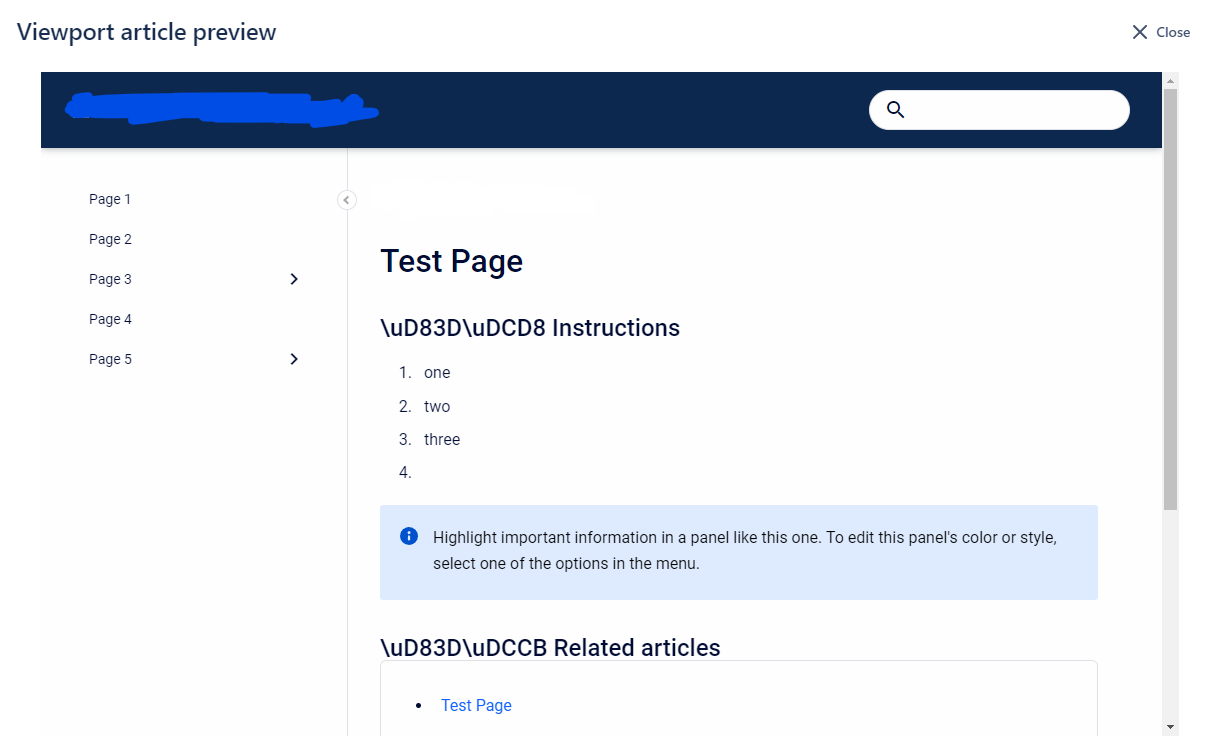This screenshot has width=1210, height=737.
Task: Click the blue scribbled logo in the header
Action: click(220, 109)
